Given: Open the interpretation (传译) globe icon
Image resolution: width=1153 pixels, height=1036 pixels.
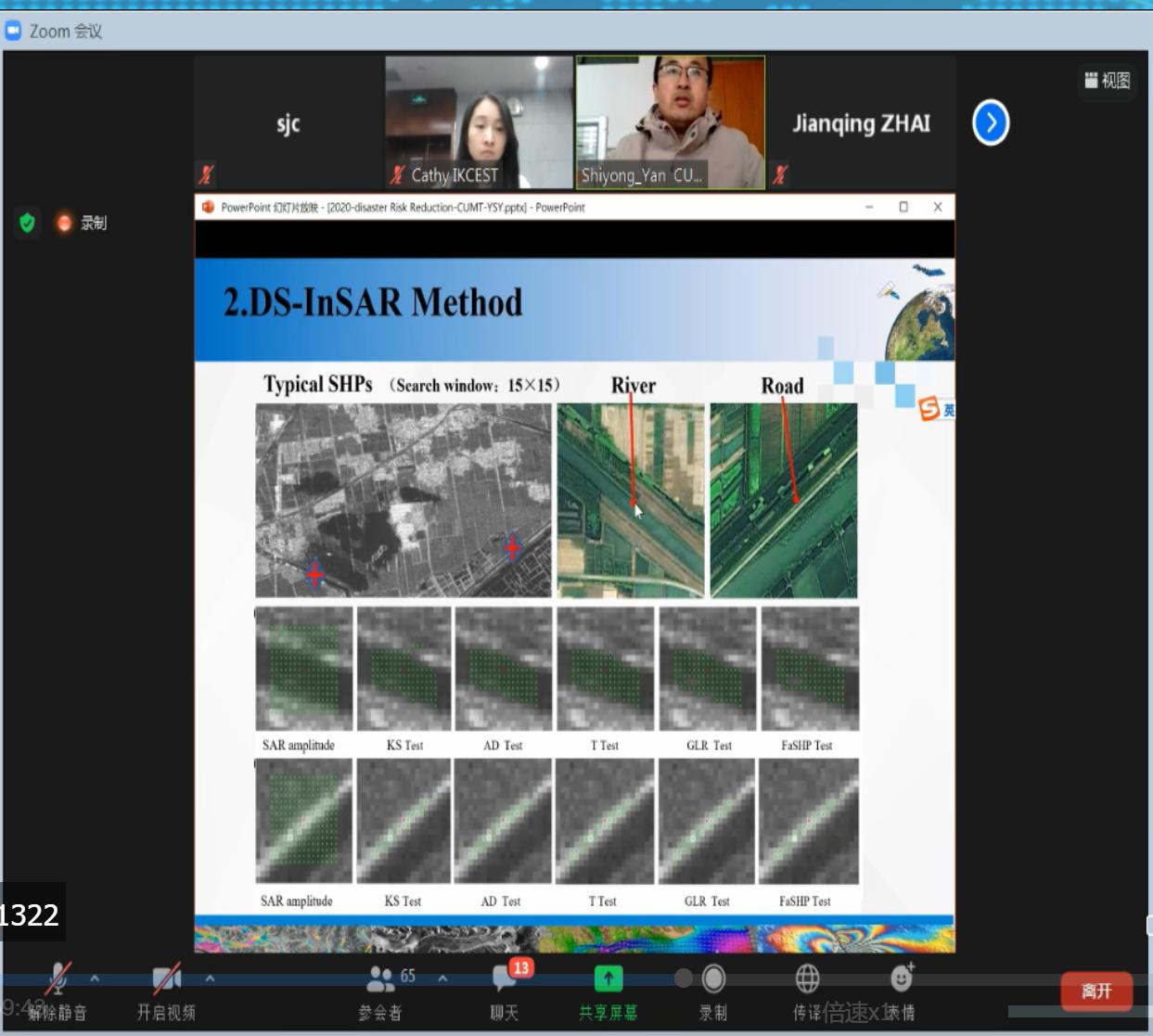Looking at the screenshot, I should coord(807,979).
